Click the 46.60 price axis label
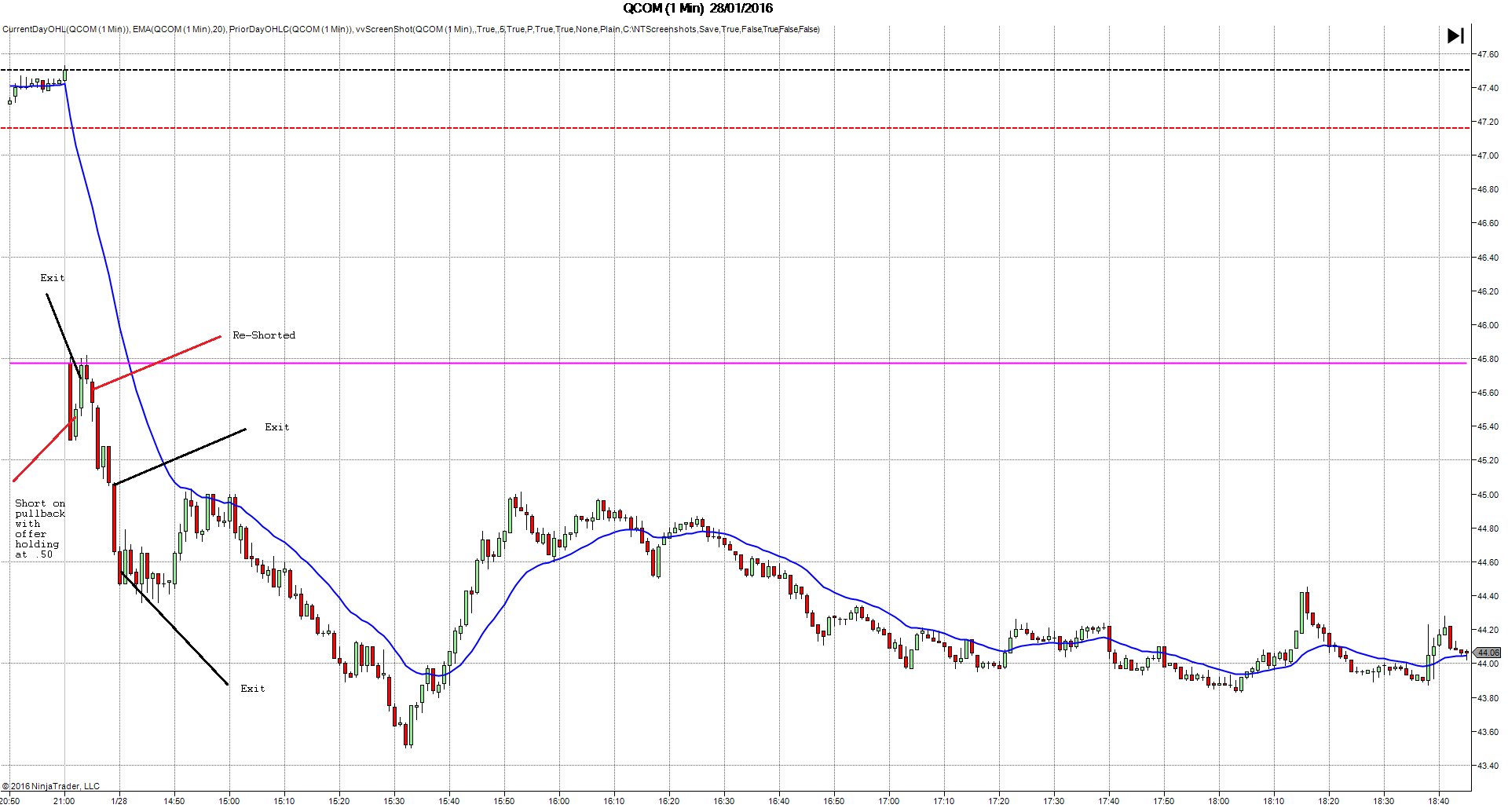1508x812 pixels. pyautogui.click(x=1488, y=224)
